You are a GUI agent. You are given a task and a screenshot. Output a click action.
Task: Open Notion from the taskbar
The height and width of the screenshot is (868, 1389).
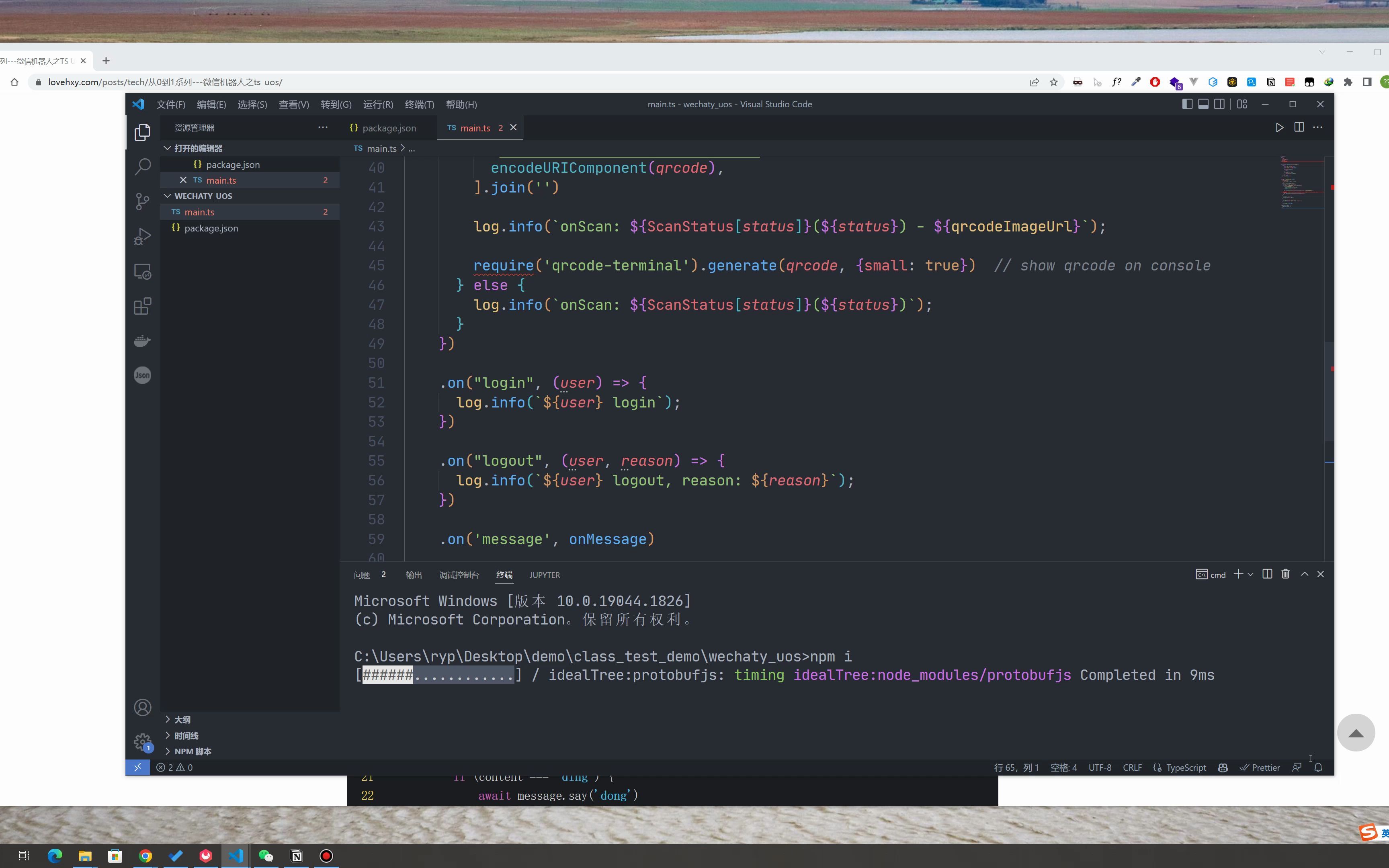[x=296, y=856]
